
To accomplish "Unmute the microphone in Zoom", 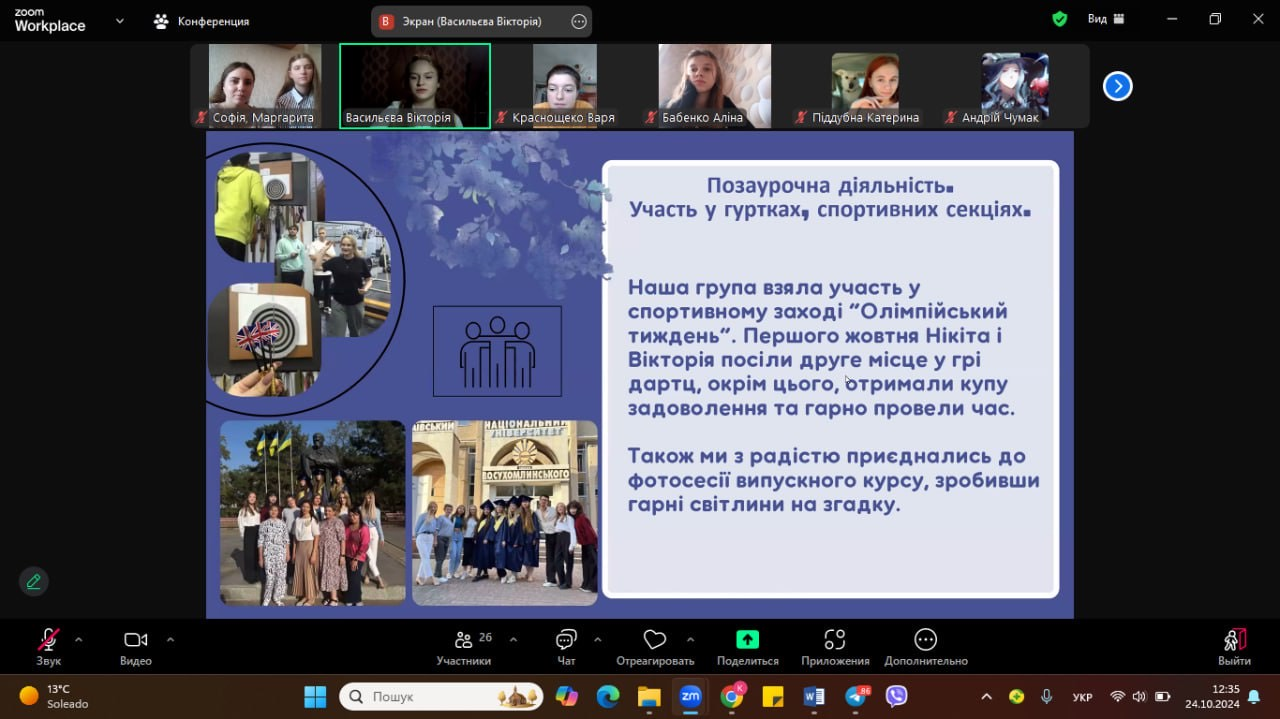I will pyautogui.click(x=48, y=640).
